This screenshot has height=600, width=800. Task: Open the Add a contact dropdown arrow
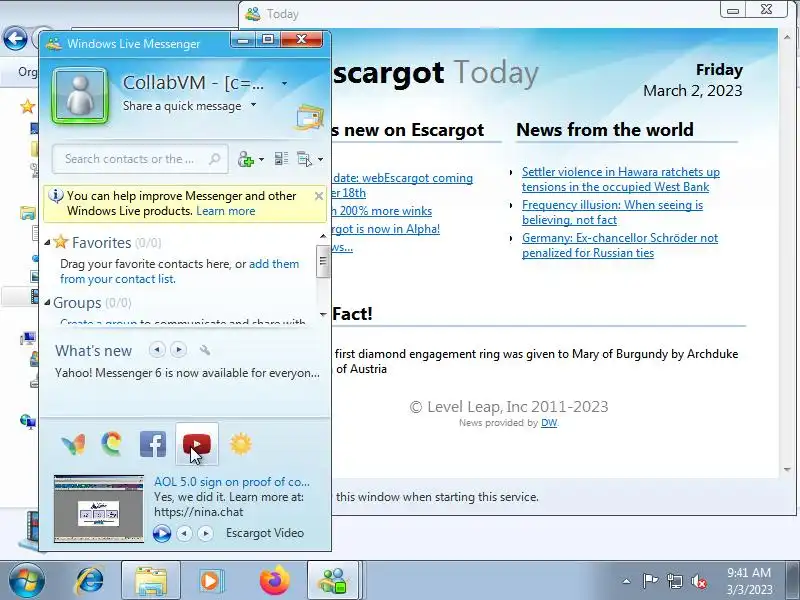pos(262,160)
